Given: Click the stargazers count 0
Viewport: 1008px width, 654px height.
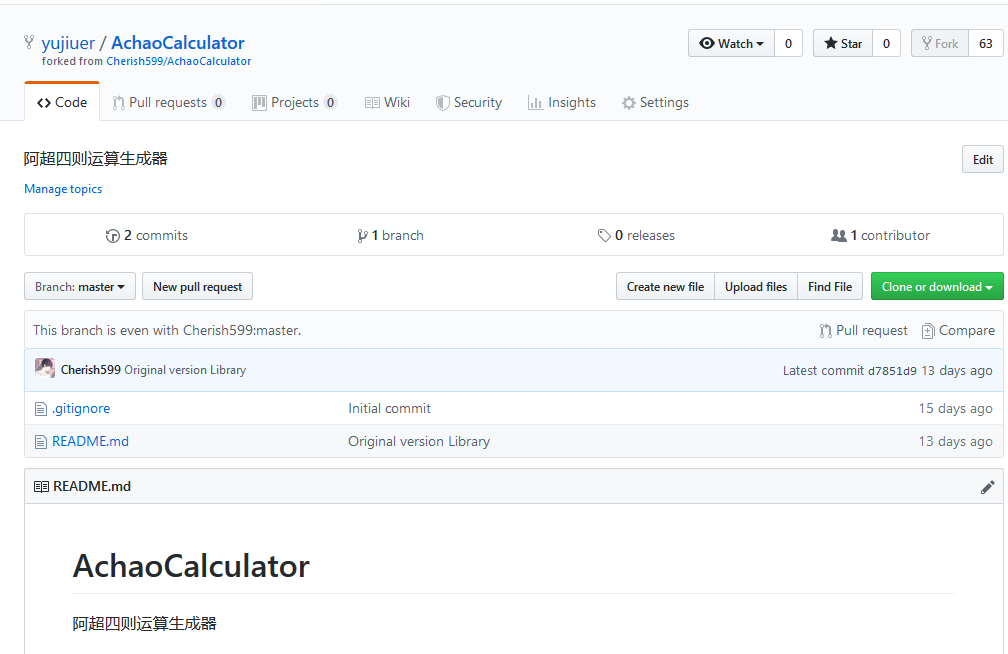Looking at the screenshot, I should 886,43.
